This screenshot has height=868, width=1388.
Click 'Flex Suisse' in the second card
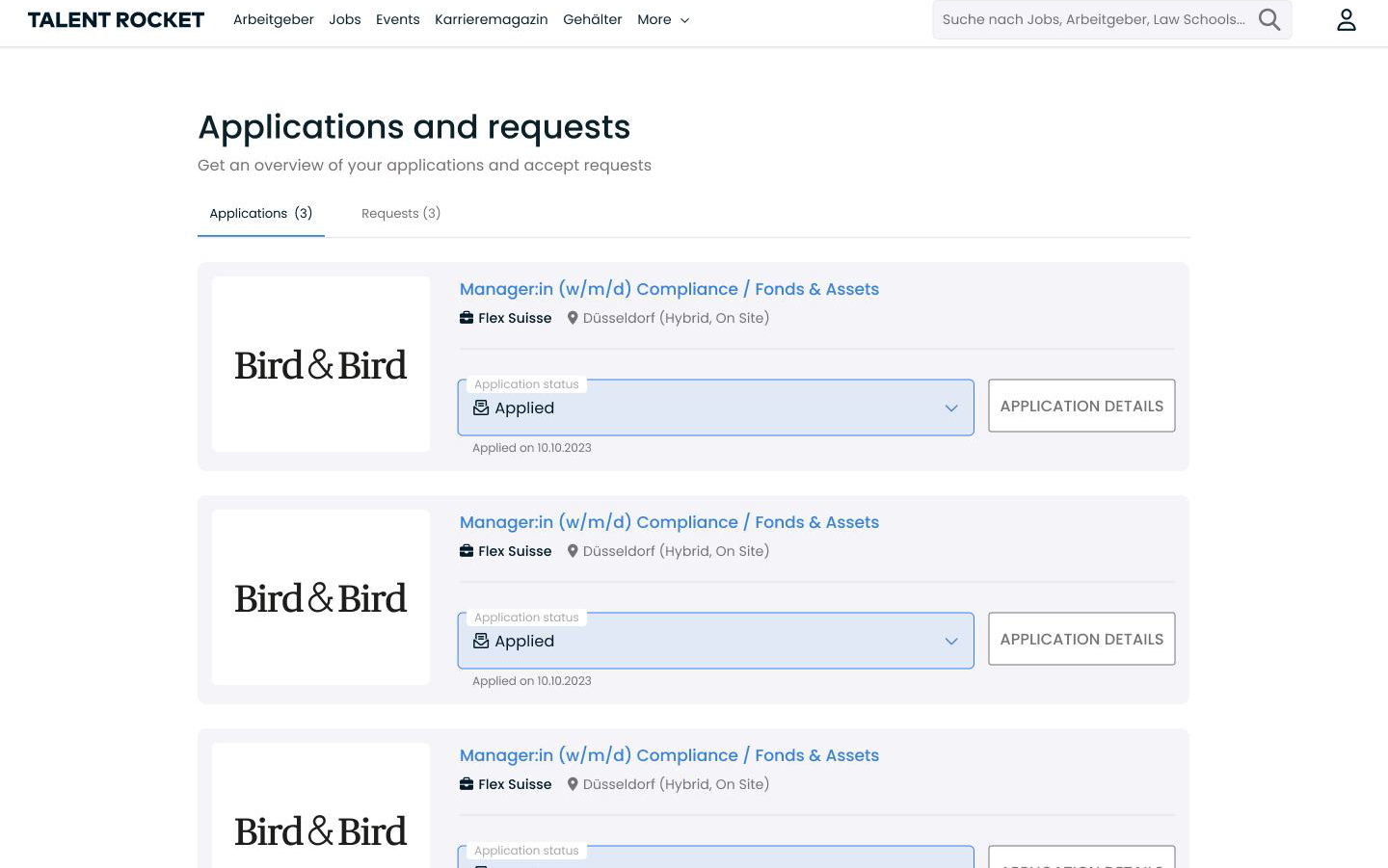[515, 551]
